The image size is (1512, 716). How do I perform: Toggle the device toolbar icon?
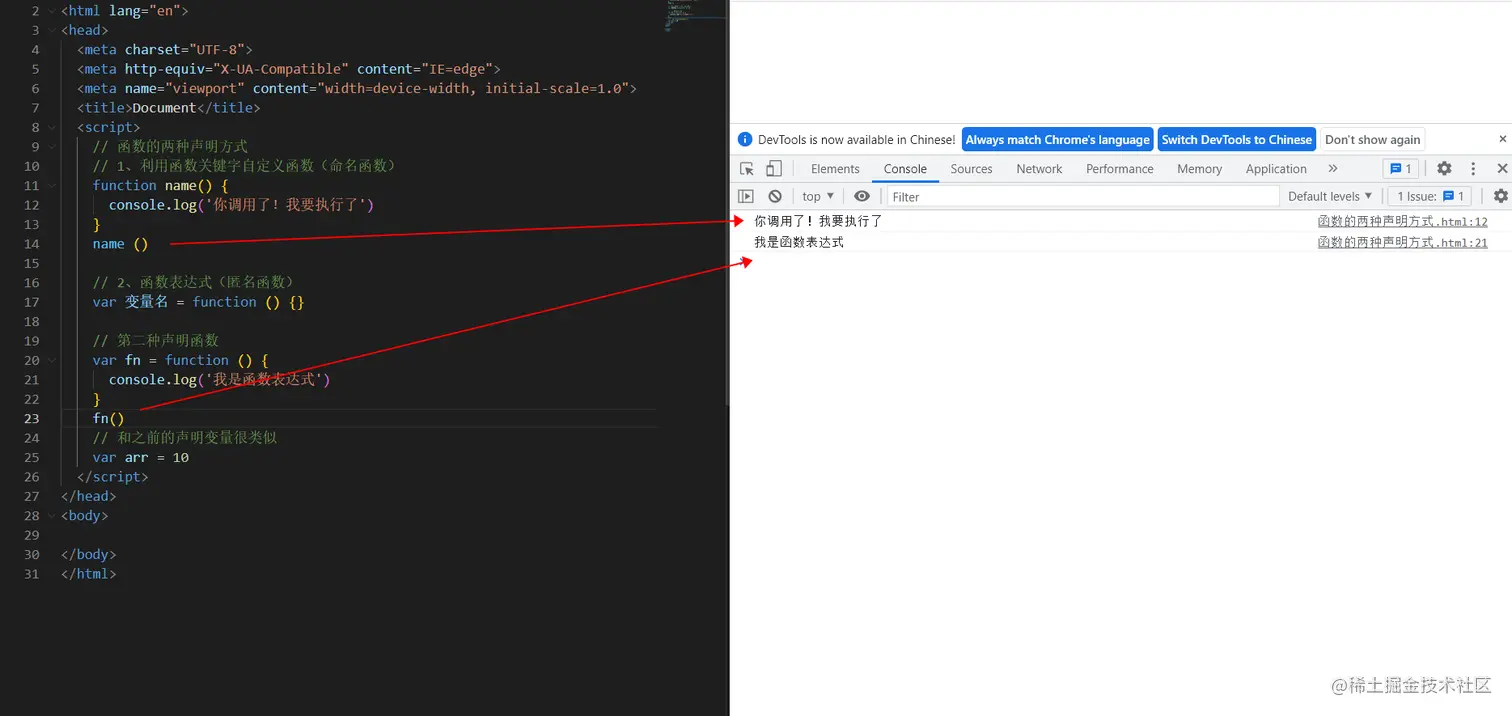tap(774, 169)
